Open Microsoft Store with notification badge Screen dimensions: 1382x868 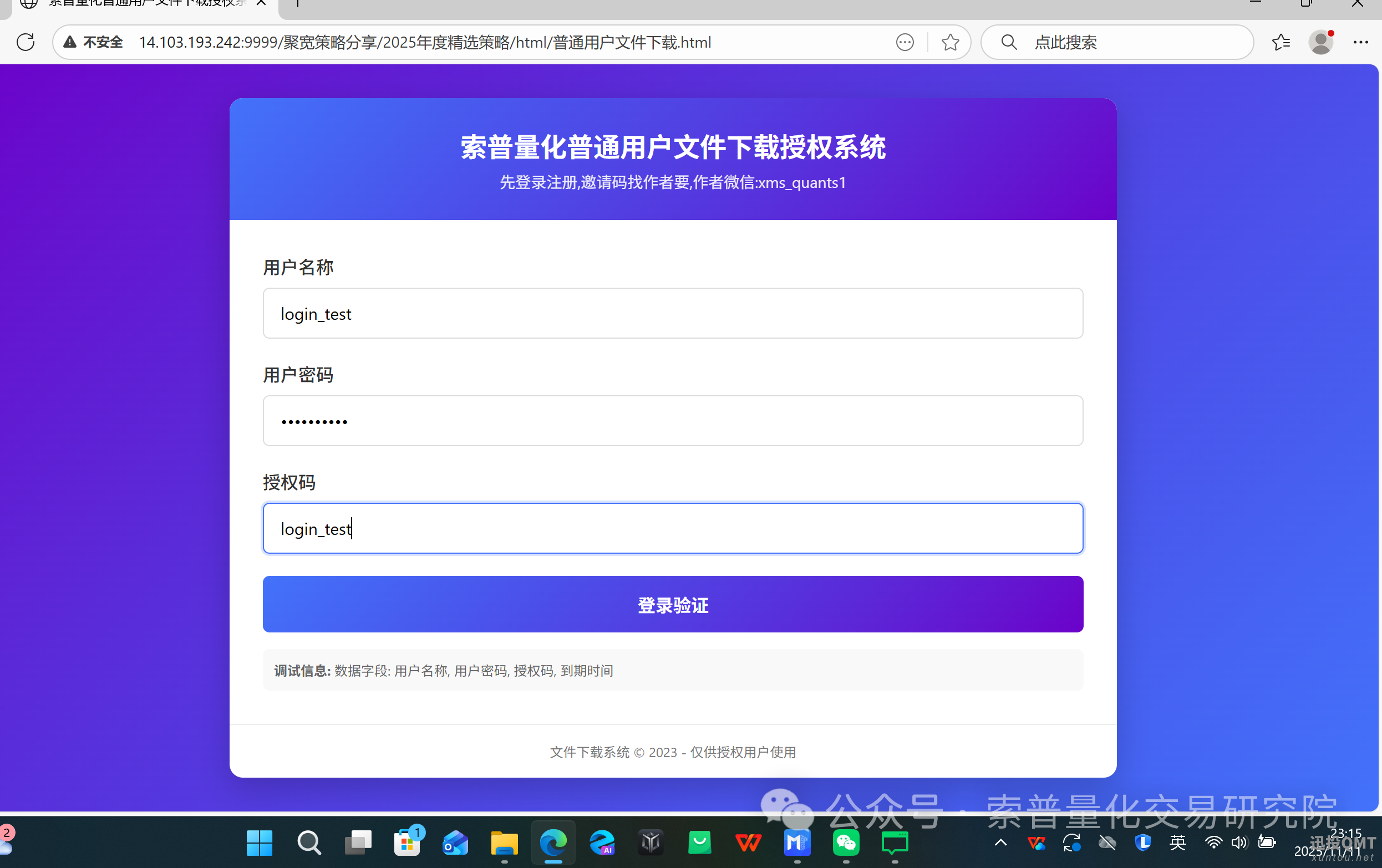click(x=408, y=842)
